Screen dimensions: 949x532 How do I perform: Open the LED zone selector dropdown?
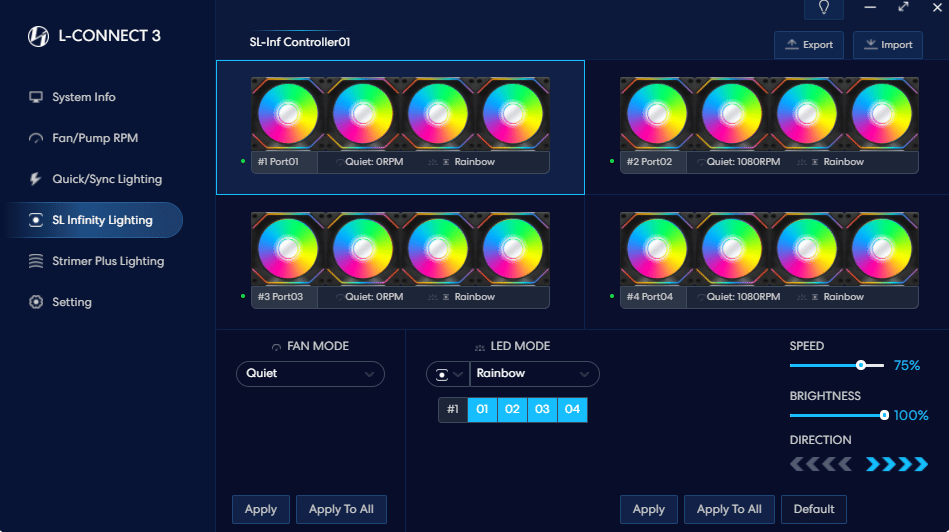tap(447, 374)
